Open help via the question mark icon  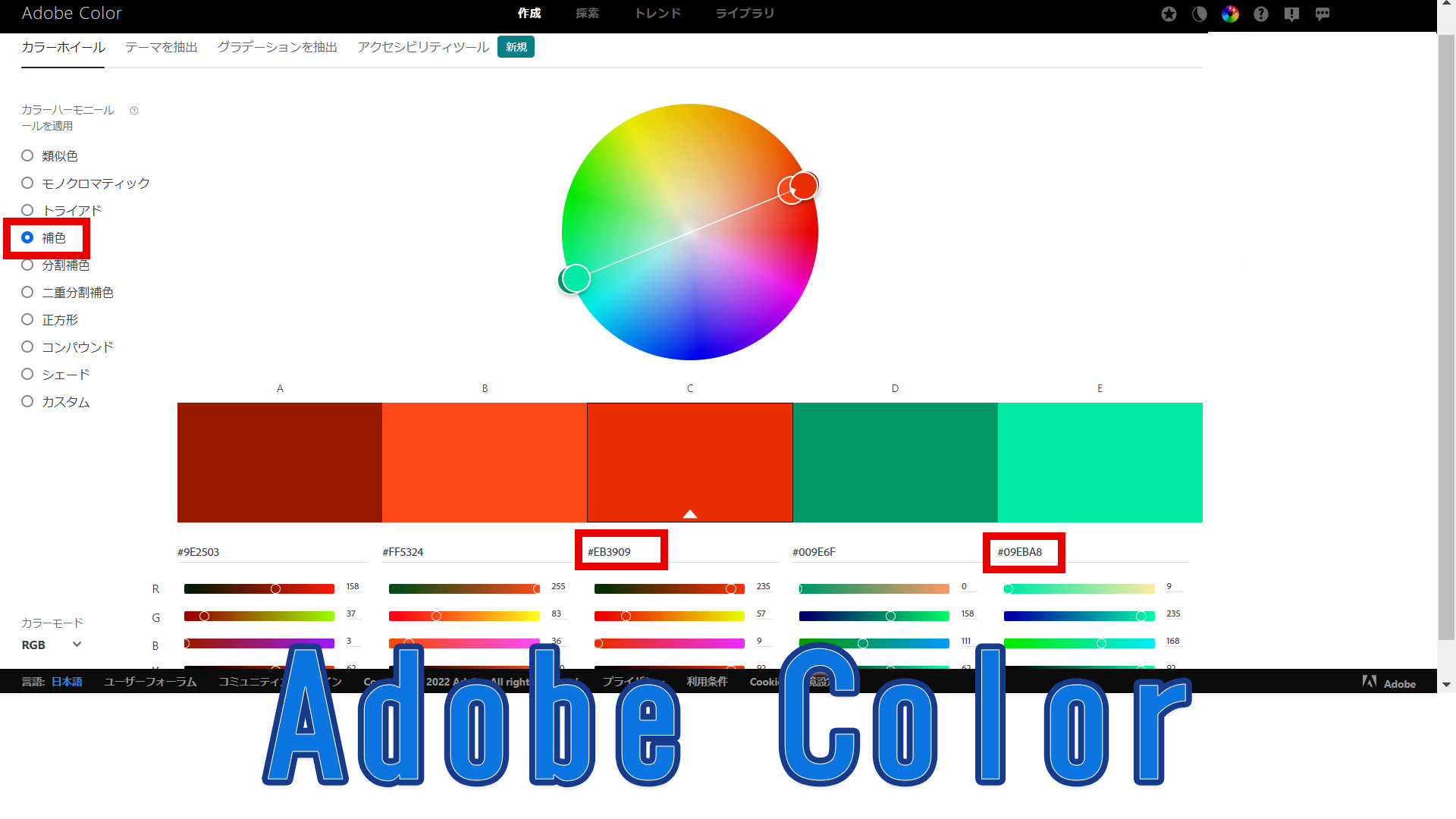tap(1261, 14)
